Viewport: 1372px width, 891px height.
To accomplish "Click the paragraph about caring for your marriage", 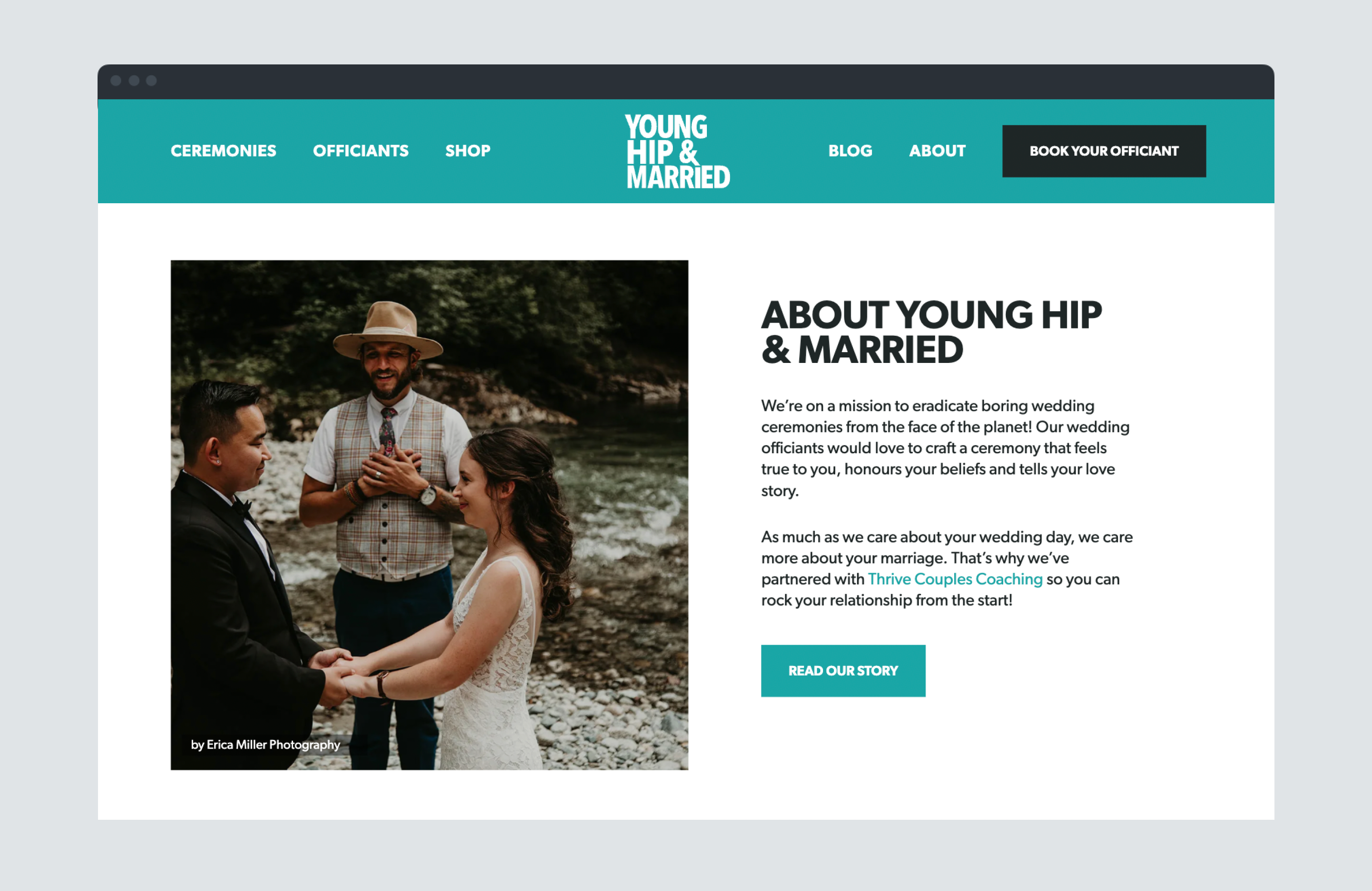I will coord(946,568).
